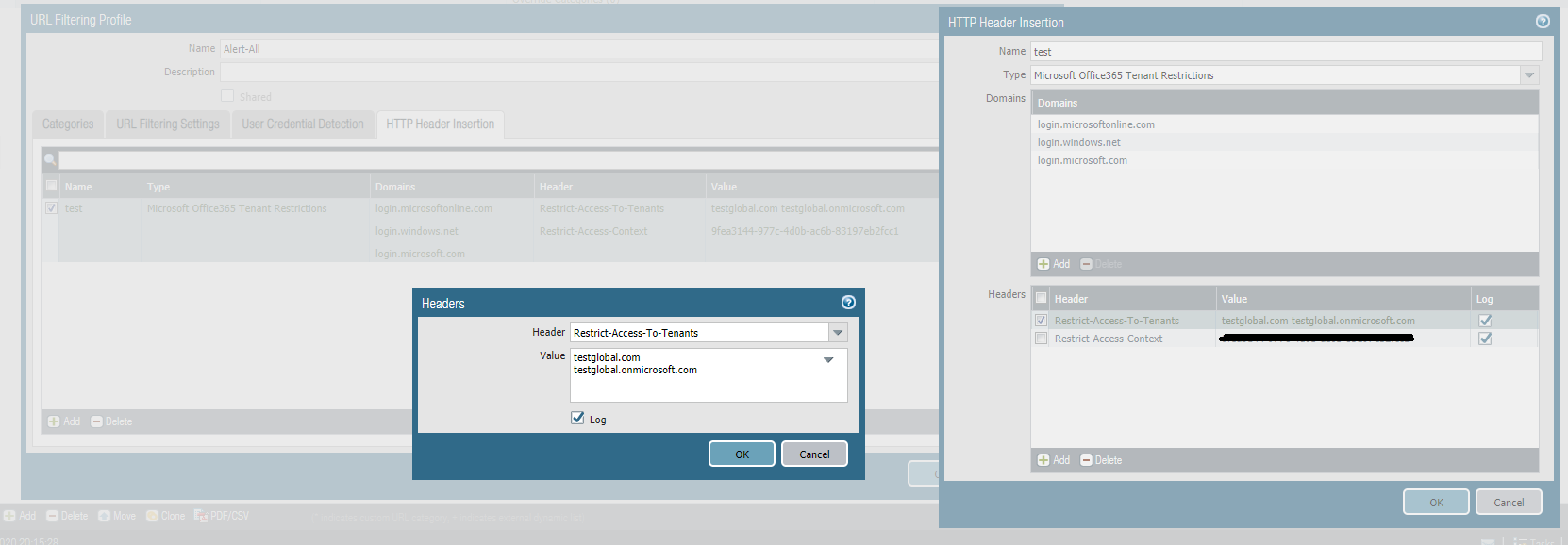This screenshot has width=1568, height=545.
Task: Click Value column header in Headers grid
Action: [x=1343, y=298]
